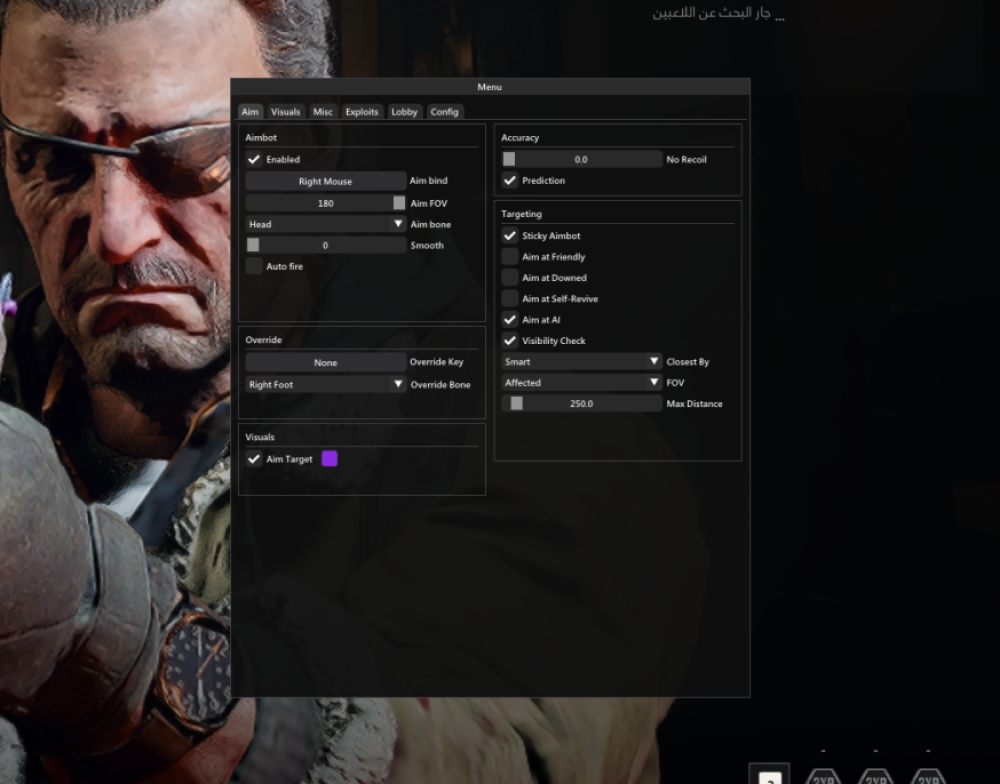Toggle the Visibility Check checkbox
This screenshot has width=1000, height=784.
pos(510,341)
